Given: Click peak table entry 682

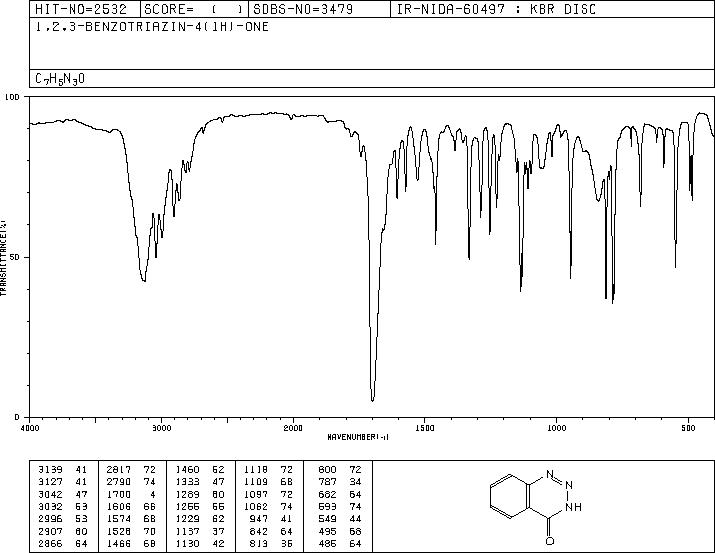Looking at the screenshot, I should 327,495.
